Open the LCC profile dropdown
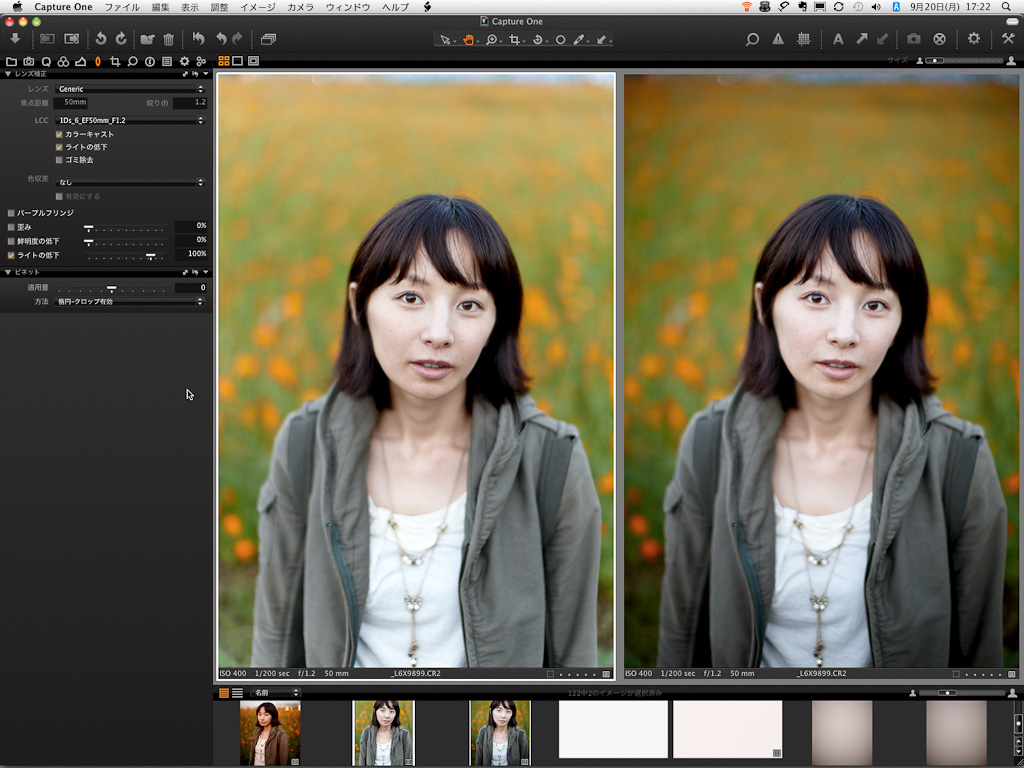Image resolution: width=1024 pixels, height=768 pixels. coord(129,120)
